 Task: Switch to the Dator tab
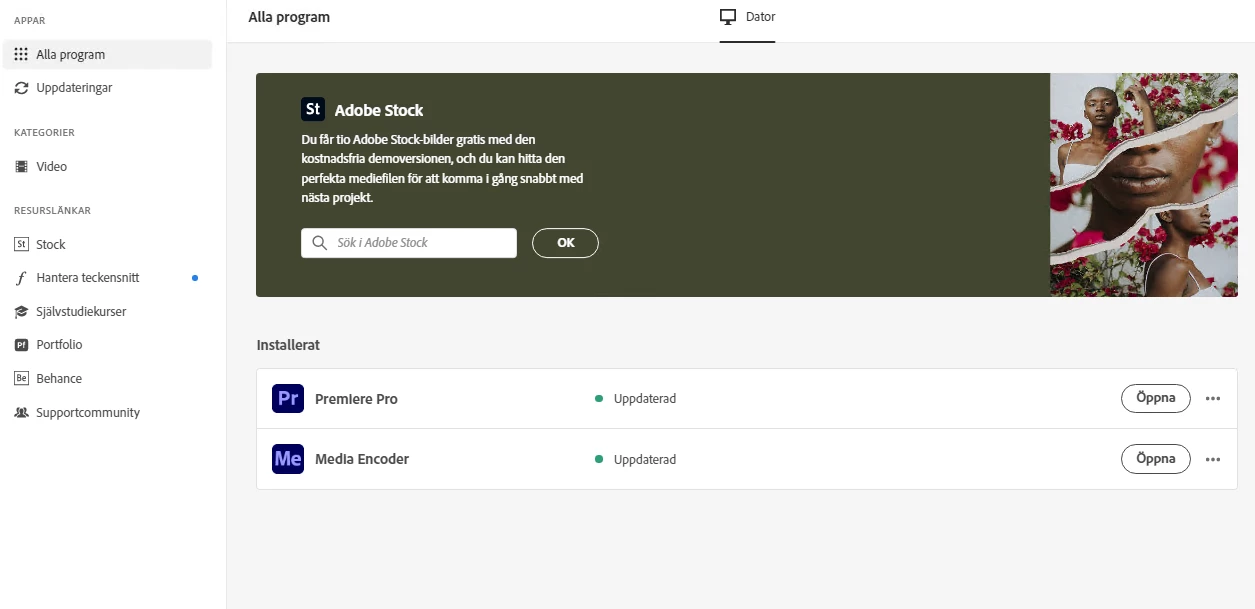click(x=748, y=18)
